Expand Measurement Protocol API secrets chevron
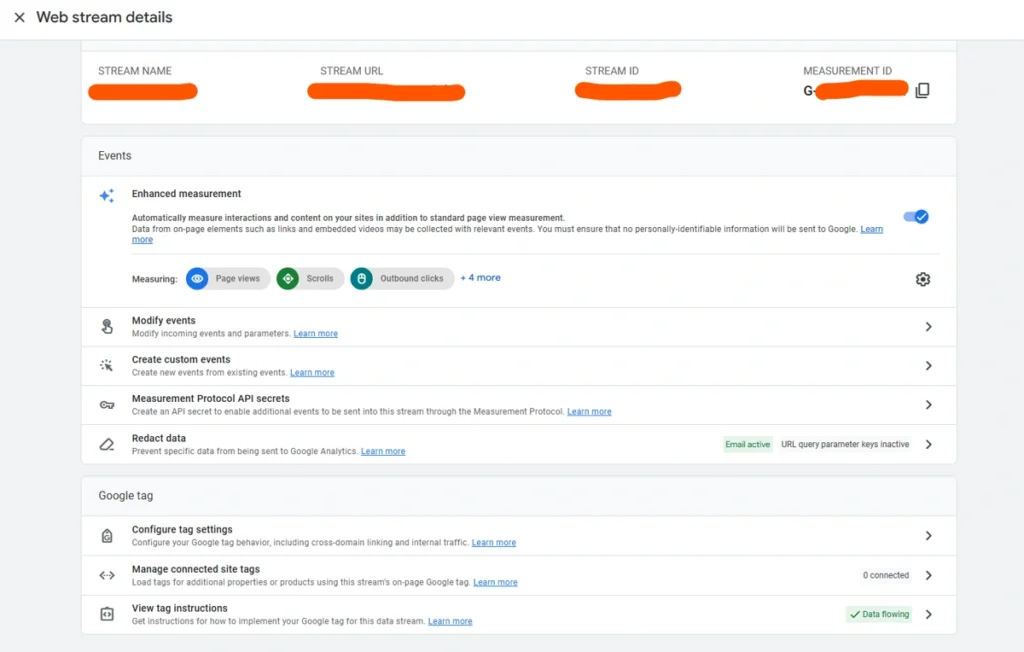The height and width of the screenshot is (652, 1024). (928, 405)
